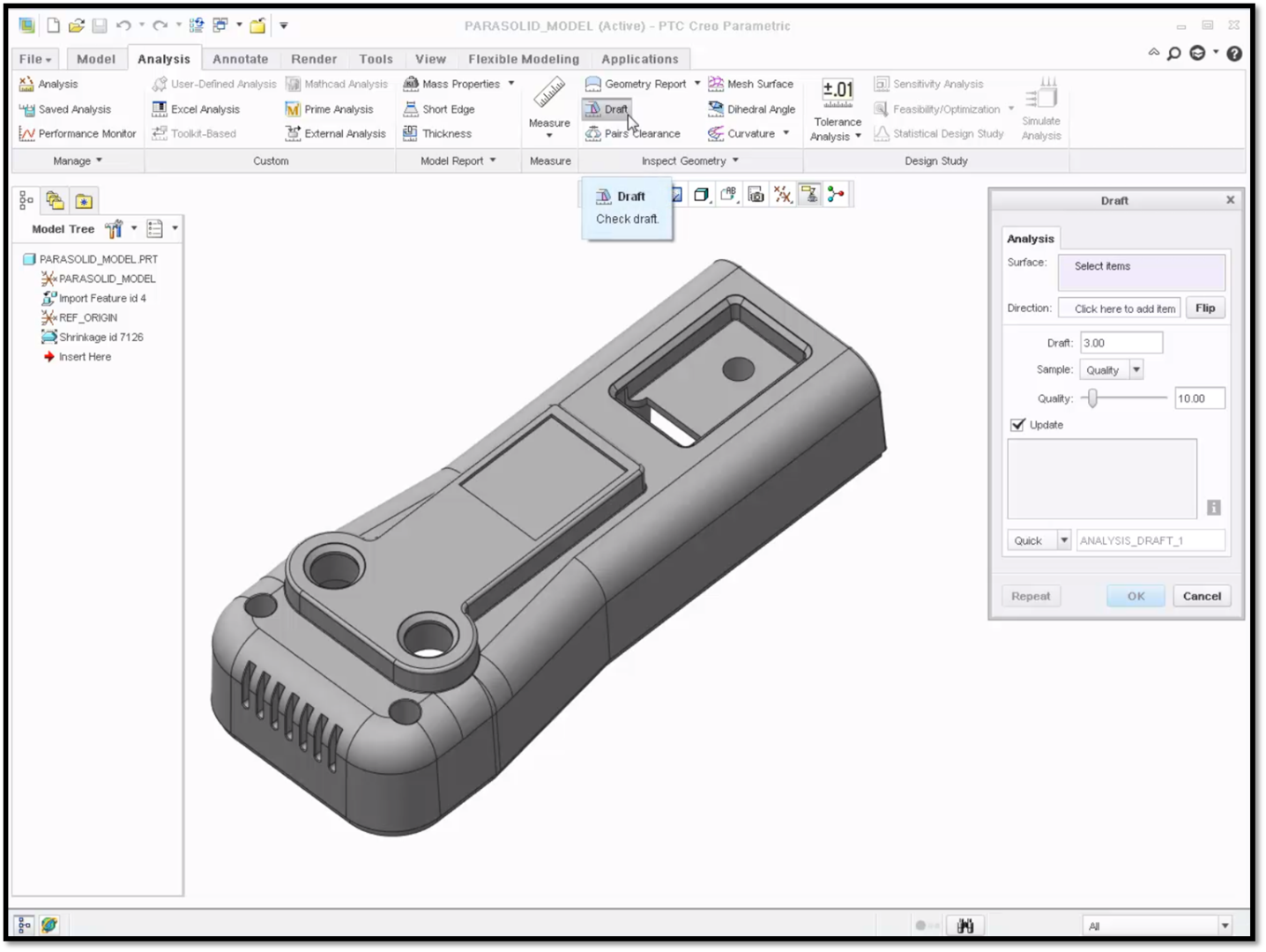Open Dihedral Angle analysis
This screenshot has width=1266, height=952.
(x=751, y=109)
